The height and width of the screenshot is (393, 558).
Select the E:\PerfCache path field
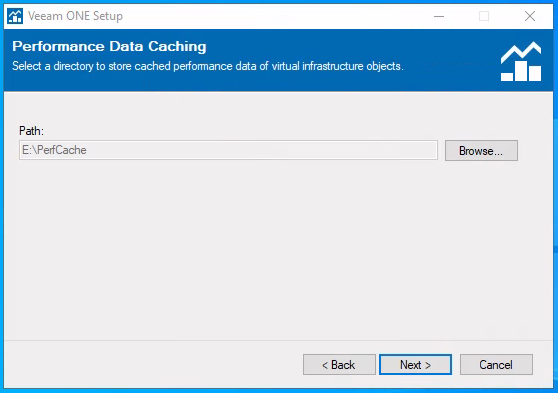point(228,150)
